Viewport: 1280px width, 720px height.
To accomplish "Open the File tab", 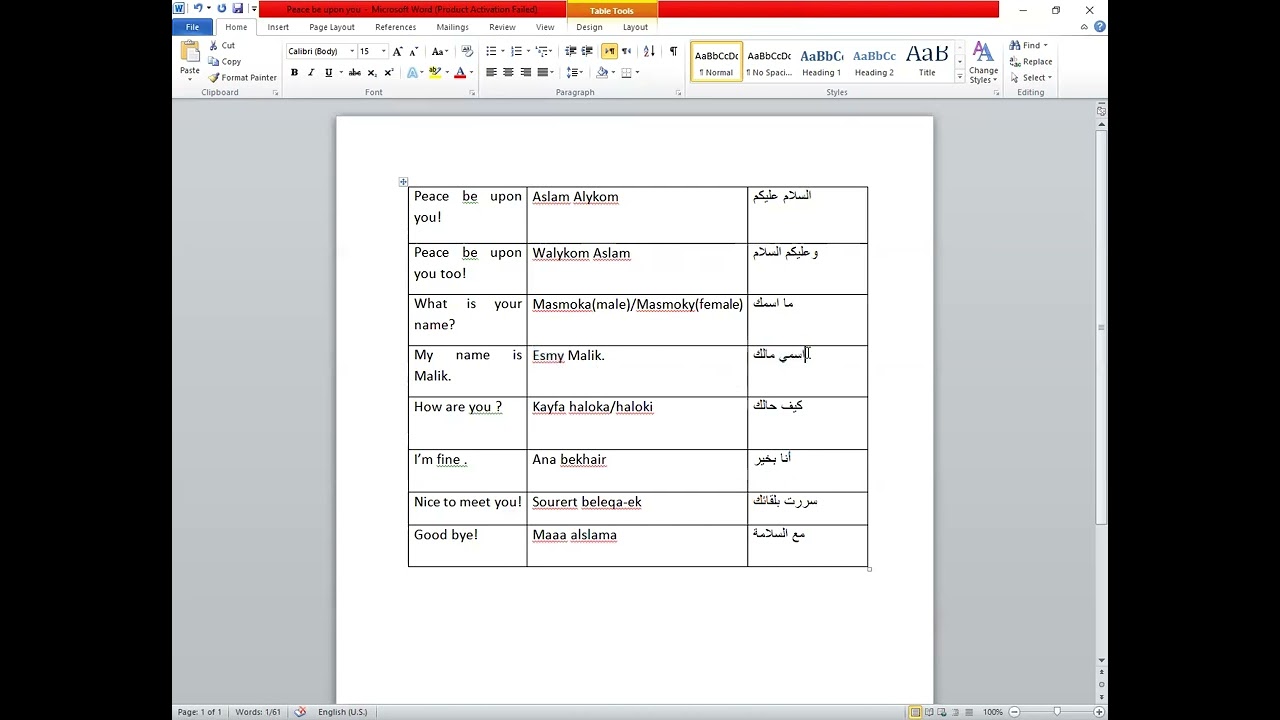I will point(192,27).
